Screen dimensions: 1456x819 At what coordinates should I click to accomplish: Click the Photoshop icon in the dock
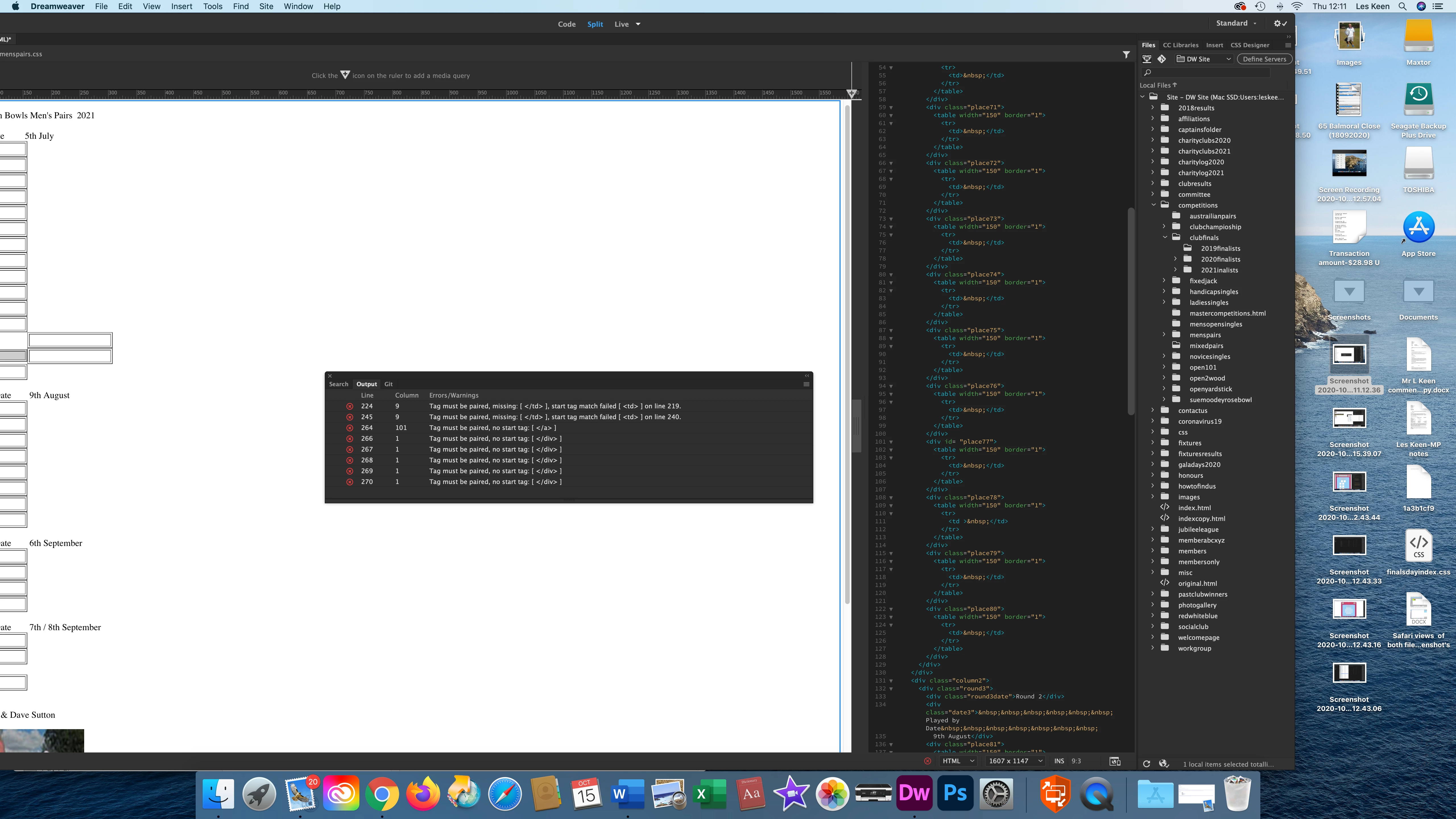click(955, 793)
